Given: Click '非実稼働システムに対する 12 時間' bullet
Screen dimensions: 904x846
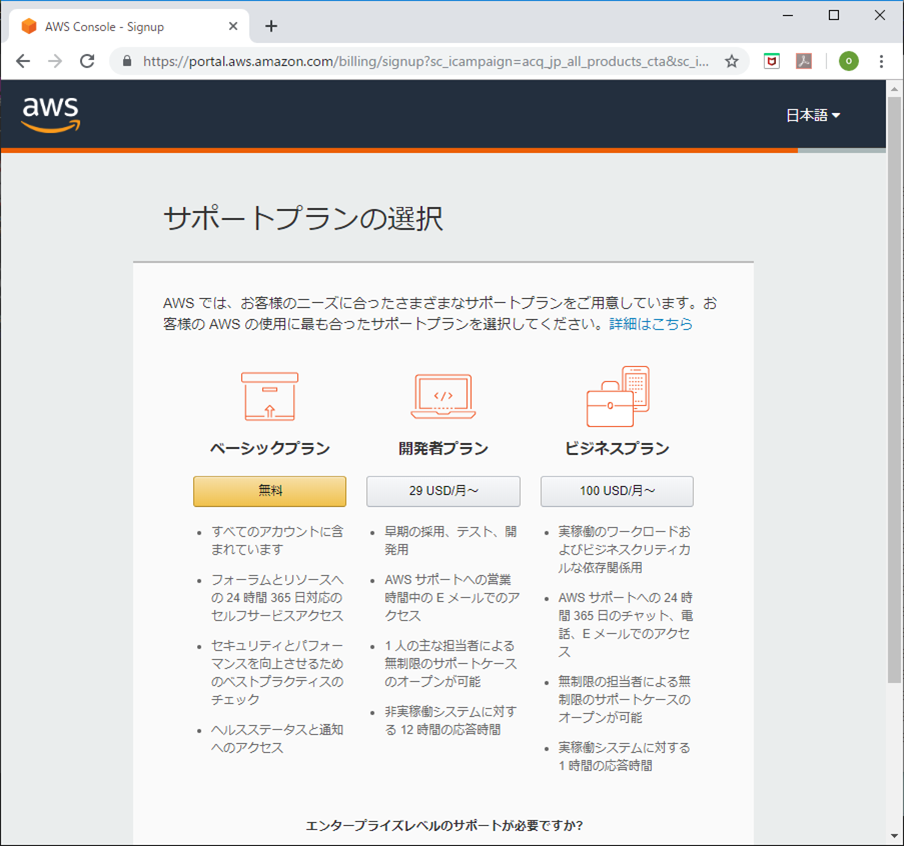Looking at the screenshot, I should point(451,720).
